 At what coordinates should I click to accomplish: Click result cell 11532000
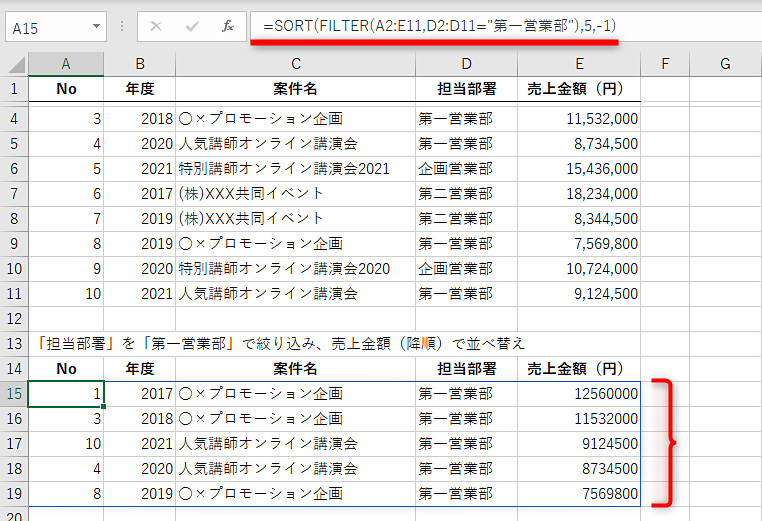[x=579, y=419]
